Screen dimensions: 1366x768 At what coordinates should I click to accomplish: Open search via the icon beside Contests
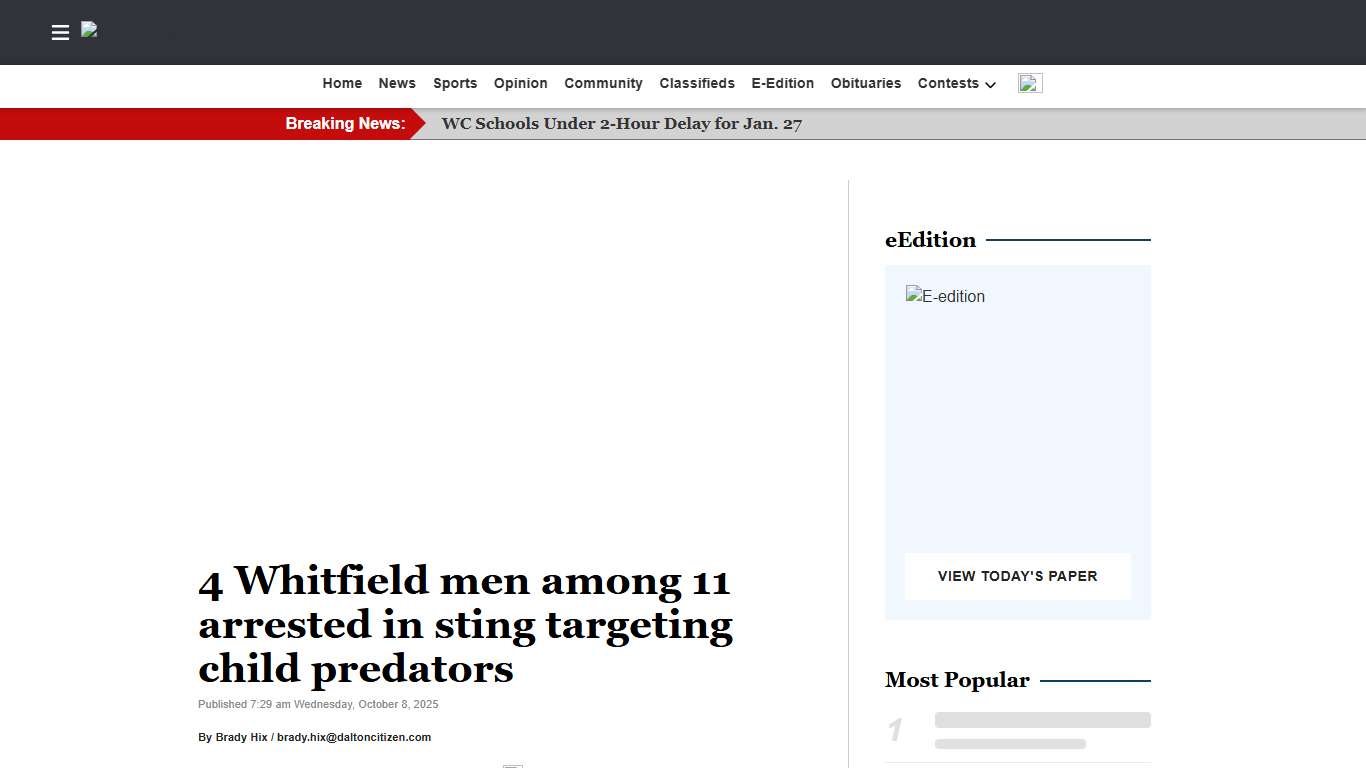1030,83
